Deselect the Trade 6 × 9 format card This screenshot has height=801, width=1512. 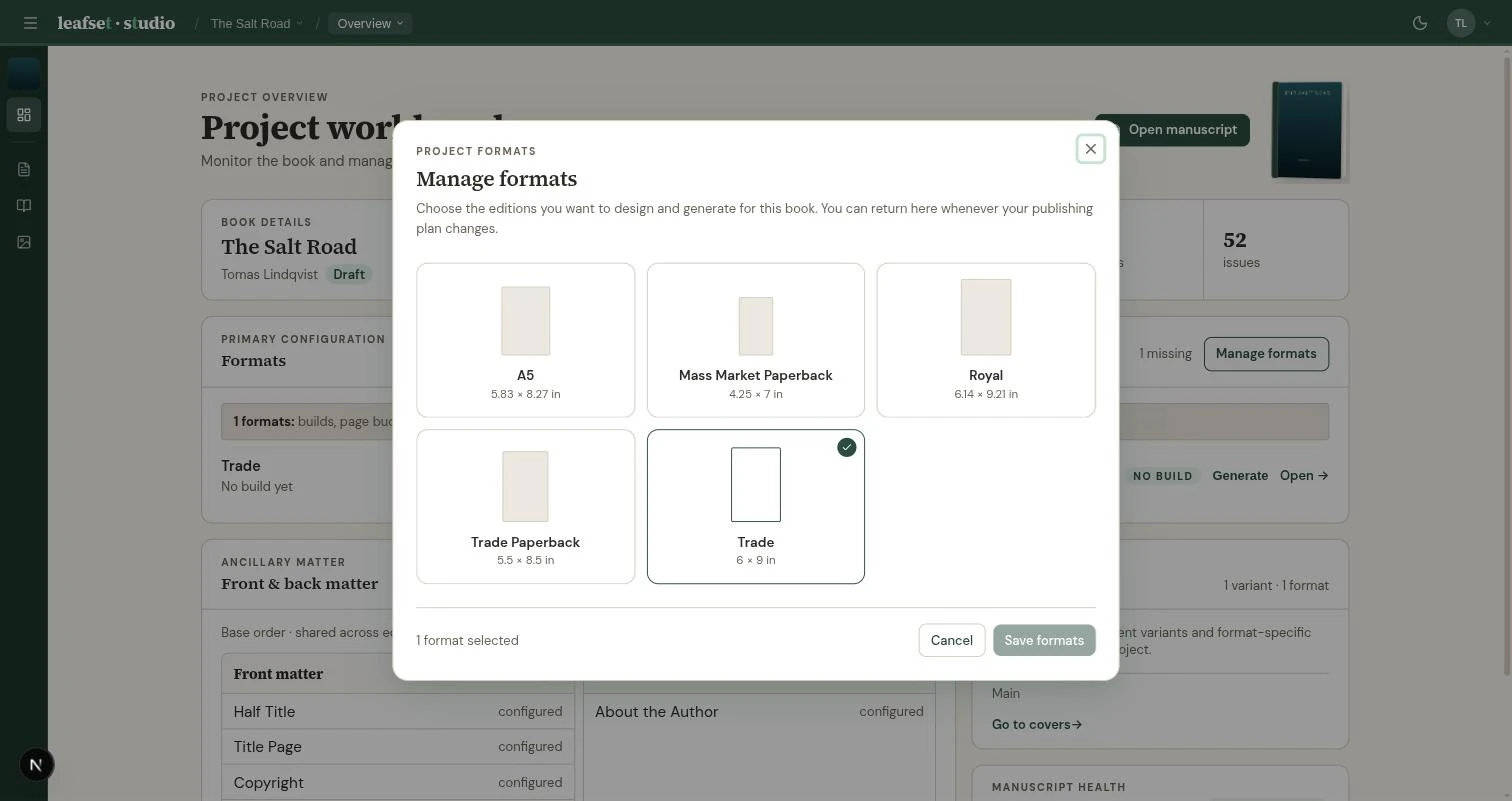coord(756,507)
